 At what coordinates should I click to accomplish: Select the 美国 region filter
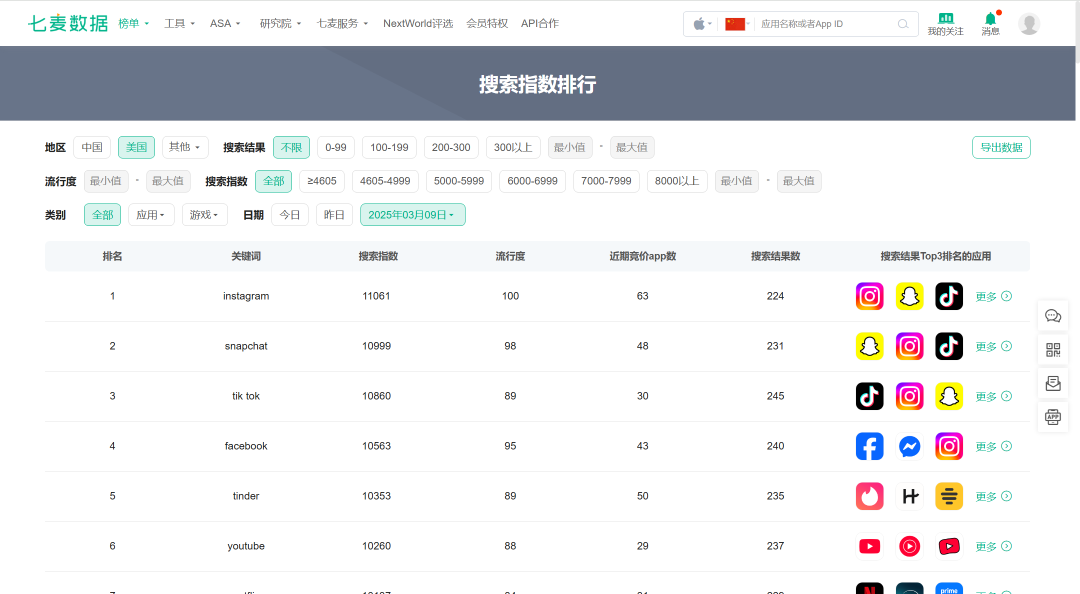136,147
